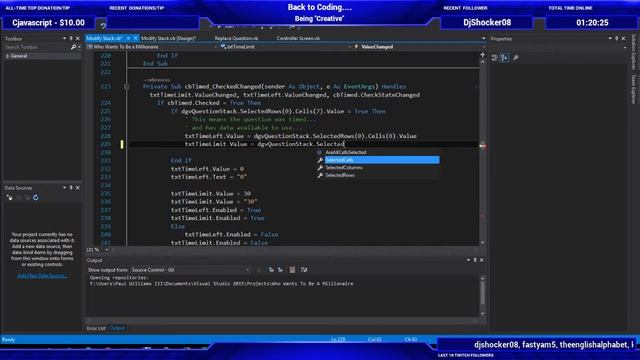Click the Search Toolbox input field
Viewport: 640px width, 360px height.
(x=37, y=47)
